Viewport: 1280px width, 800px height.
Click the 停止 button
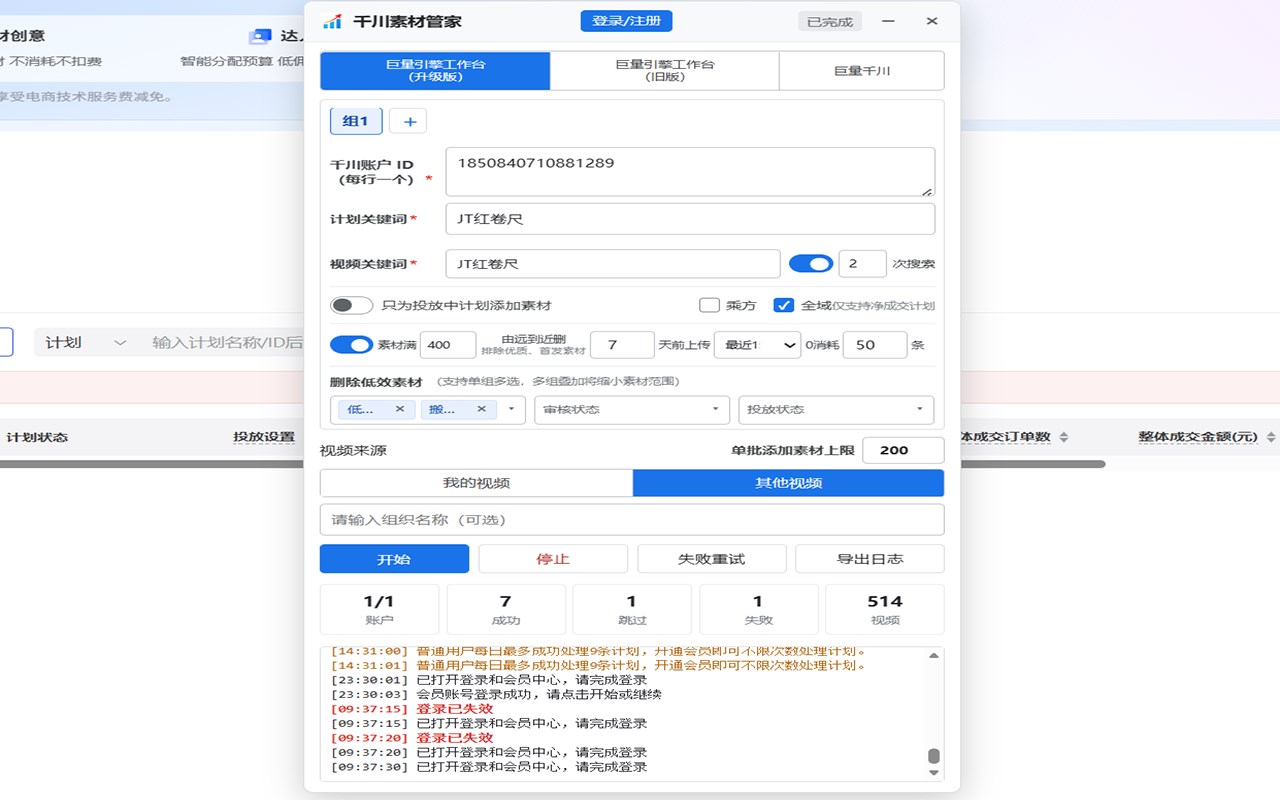click(553, 559)
